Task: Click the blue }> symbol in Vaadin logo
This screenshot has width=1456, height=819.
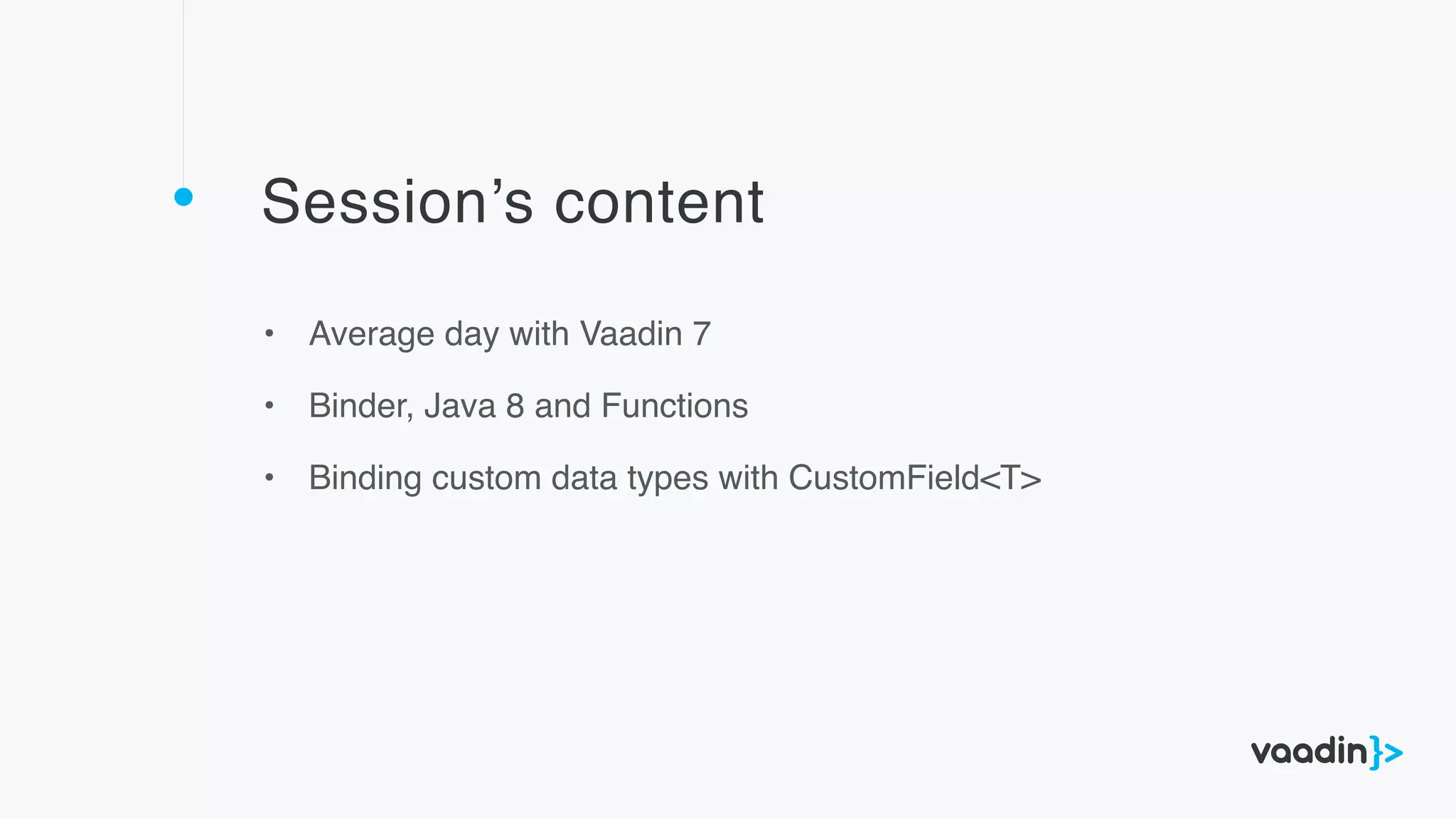Action: 1386,753
